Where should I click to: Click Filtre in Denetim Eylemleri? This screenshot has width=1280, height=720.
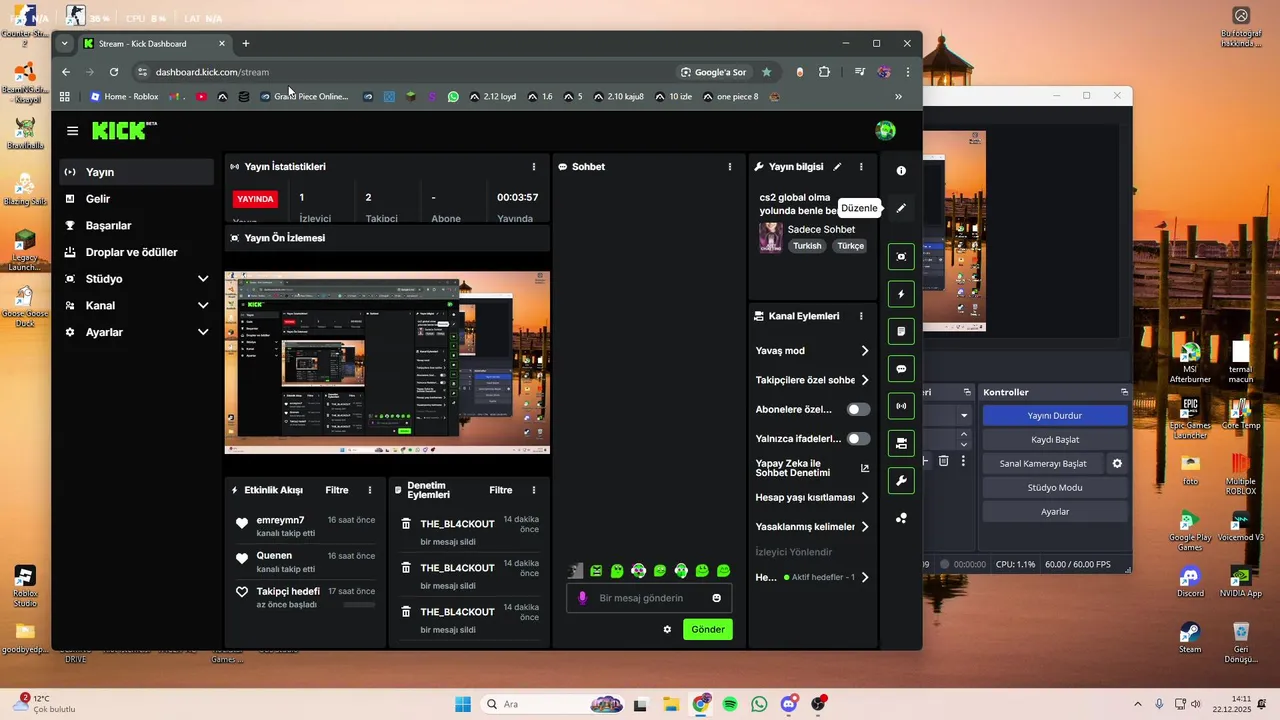501,490
